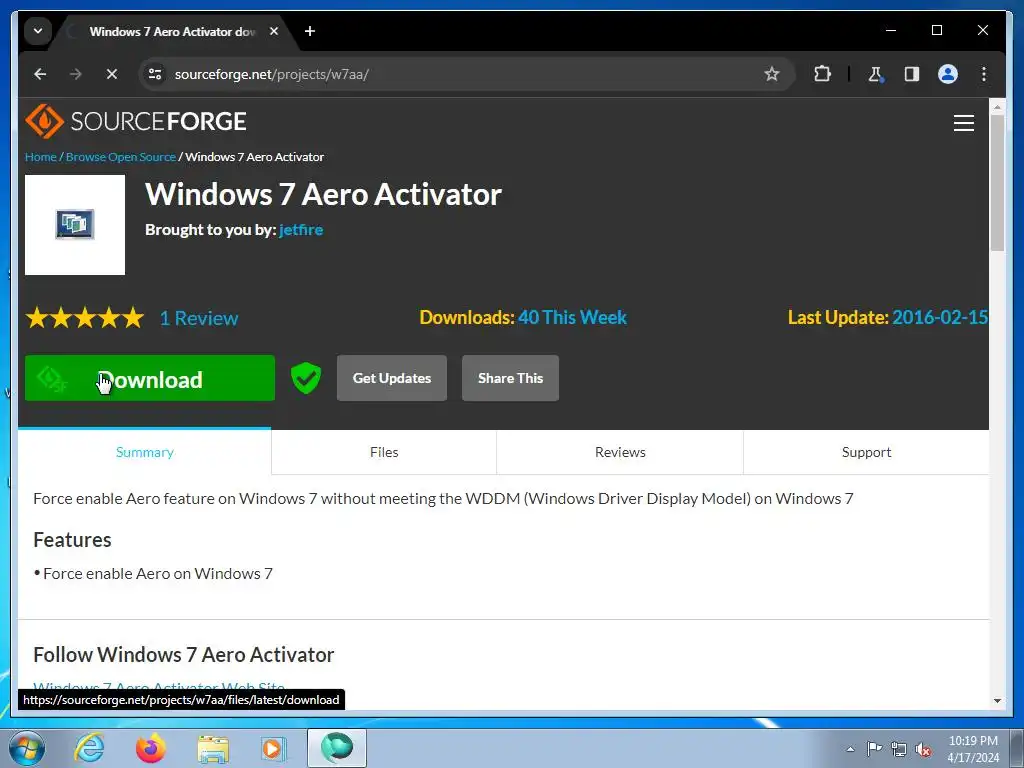The height and width of the screenshot is (768, 1024).
Task: Click 'Follow Windows 7 Aero Activator' heading
Action: 184,654
